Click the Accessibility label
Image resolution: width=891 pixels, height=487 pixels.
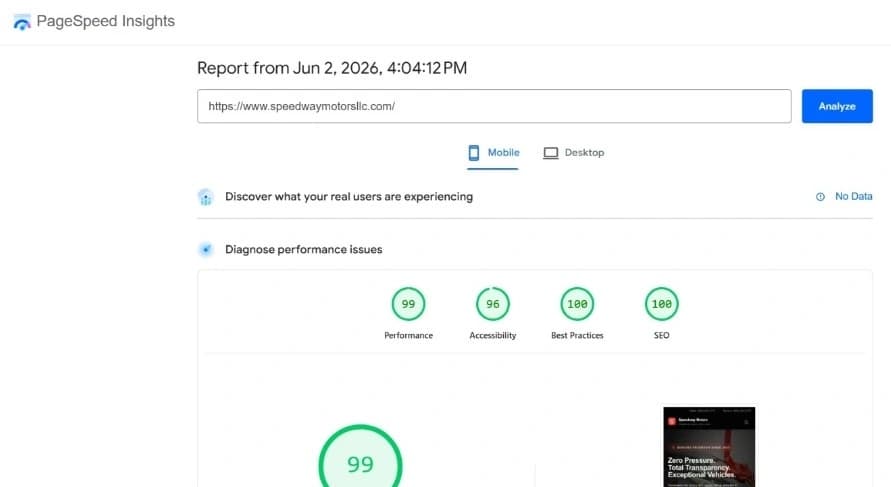click(493, 335)
